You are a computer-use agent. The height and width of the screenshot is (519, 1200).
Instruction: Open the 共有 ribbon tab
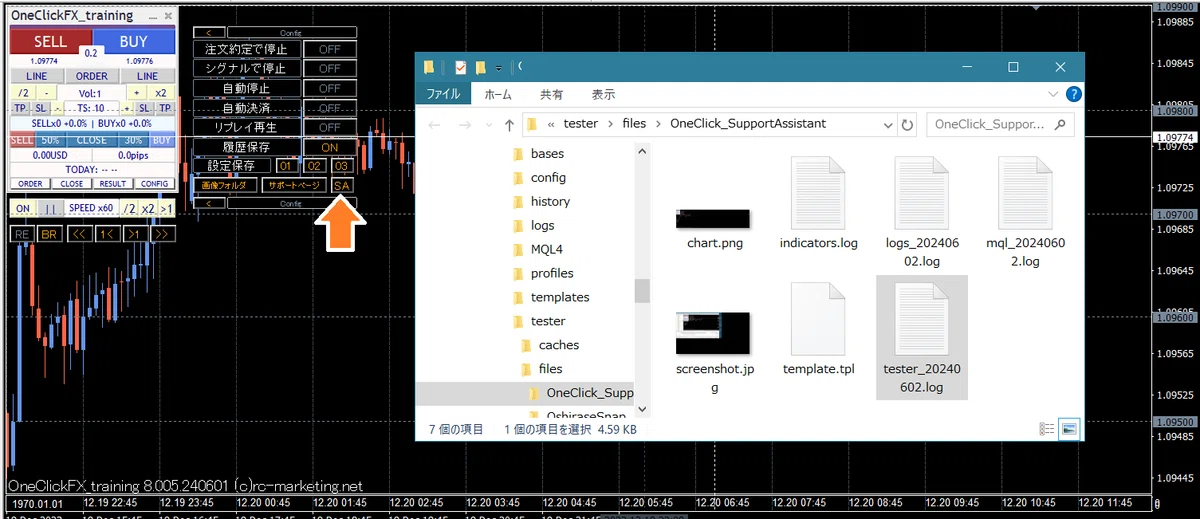tap(551, 94)
